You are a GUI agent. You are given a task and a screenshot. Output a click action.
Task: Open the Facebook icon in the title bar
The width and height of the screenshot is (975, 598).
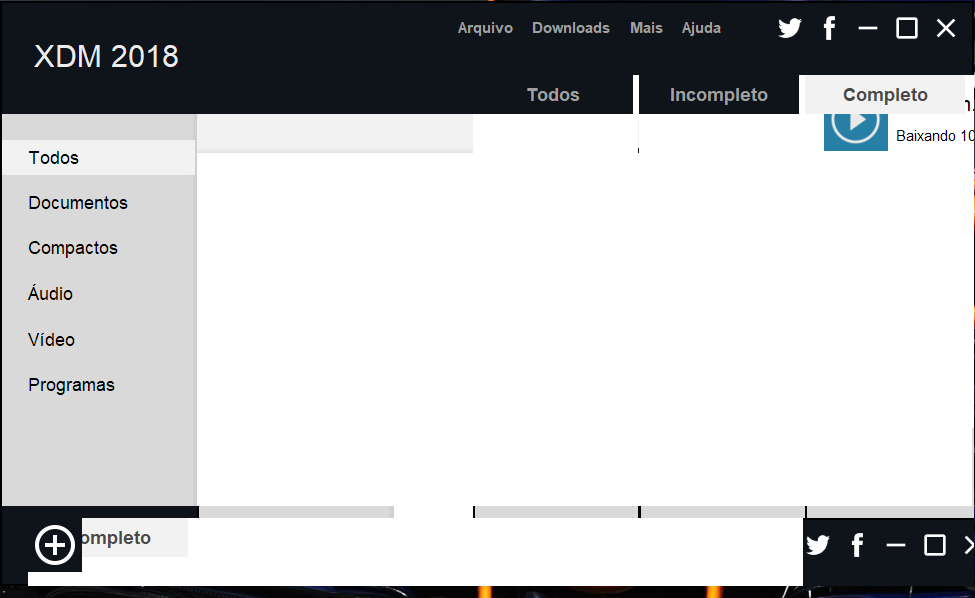pyautogui.click(x=829, y=28)
